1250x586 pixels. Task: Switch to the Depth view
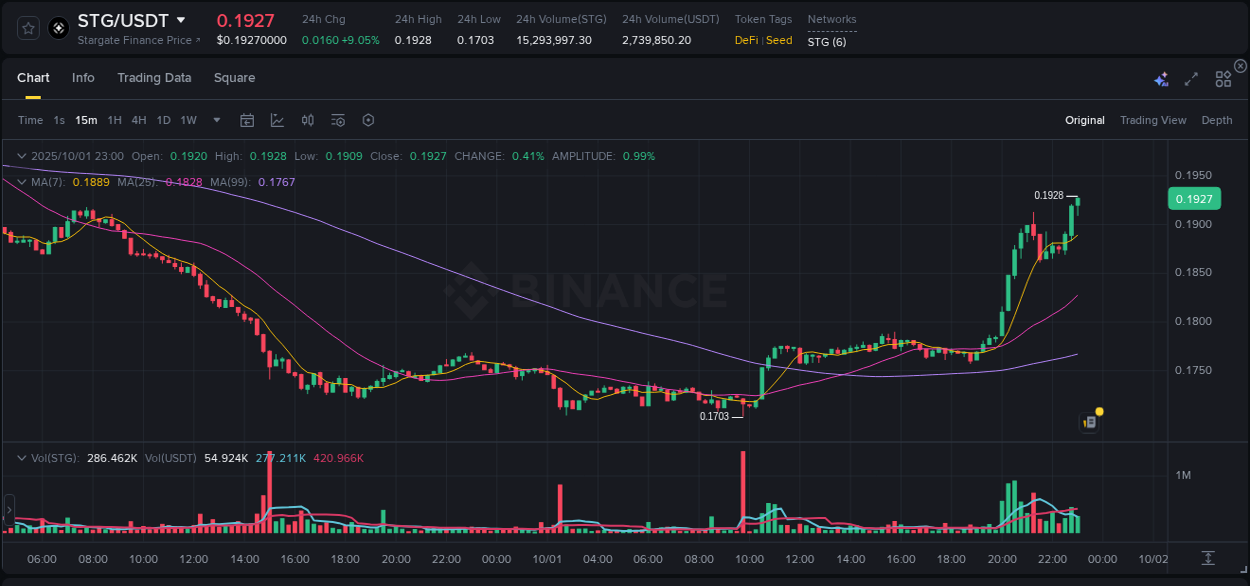1217,120
